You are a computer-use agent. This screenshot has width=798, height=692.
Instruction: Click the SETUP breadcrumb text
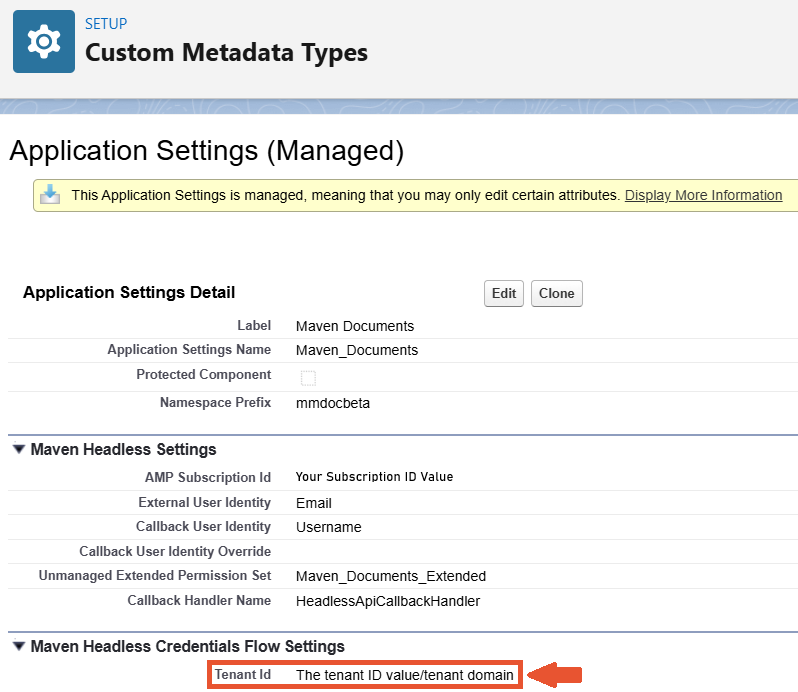pos(106,23)
